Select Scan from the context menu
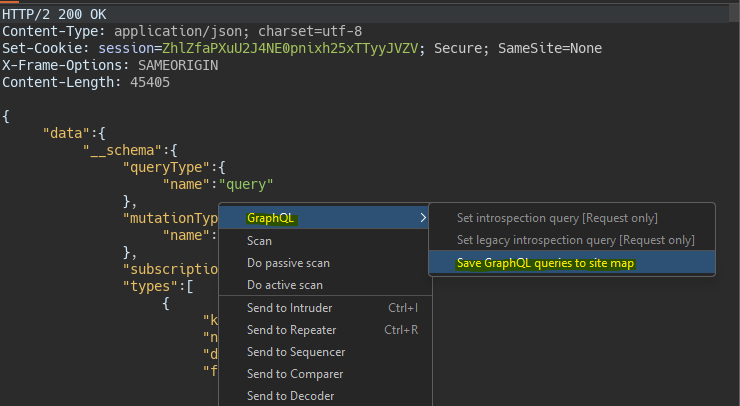Image resolution: width=740 pixels, height=406 pixels. click(x=259, y=241)
